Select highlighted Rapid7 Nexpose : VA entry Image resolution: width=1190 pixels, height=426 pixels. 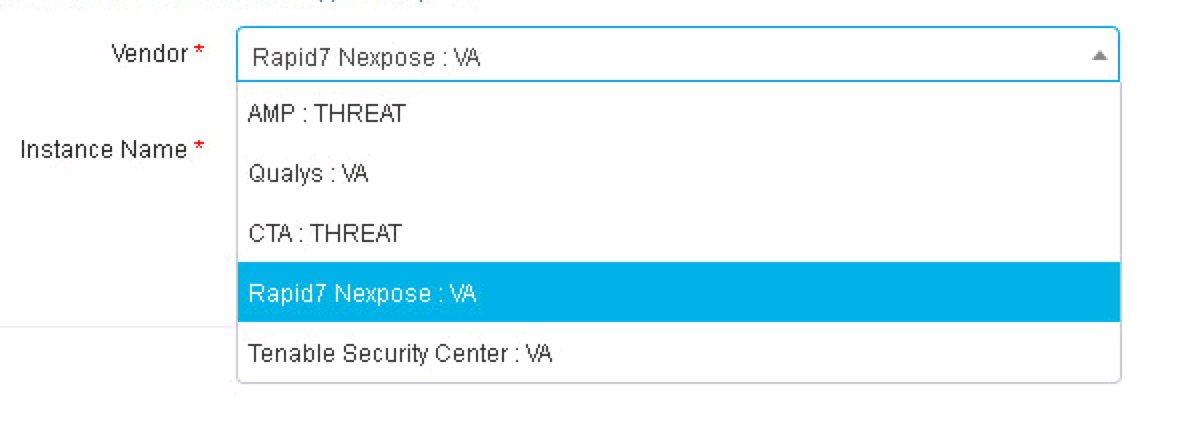click(363, 294)
